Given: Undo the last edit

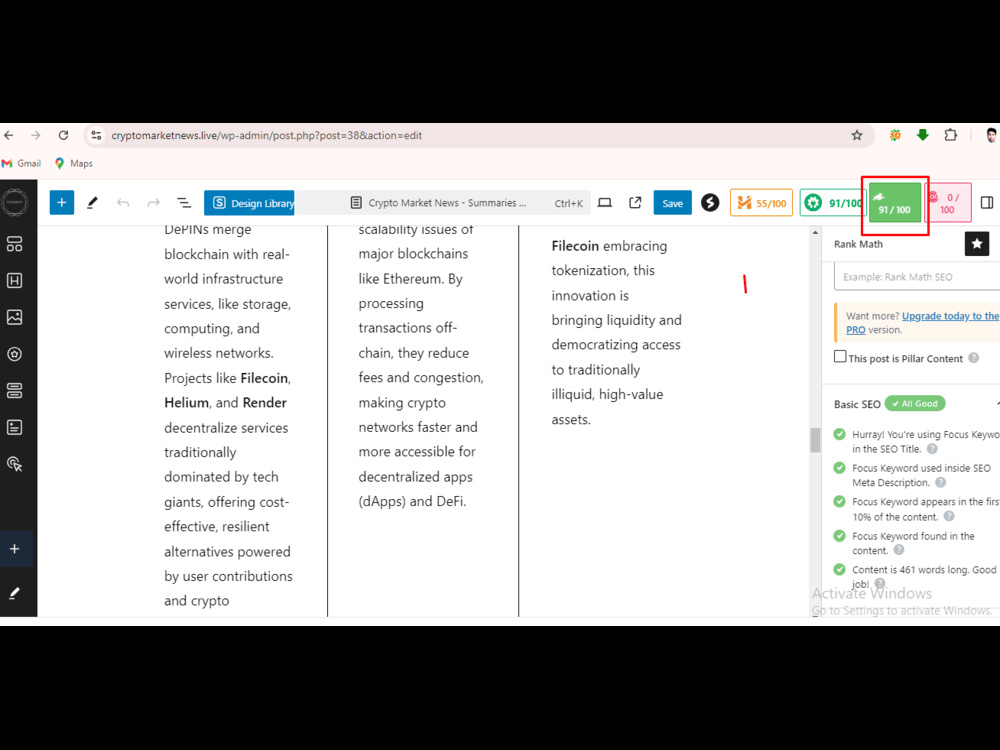Looking at the screenshot, I should coord(123,203).
